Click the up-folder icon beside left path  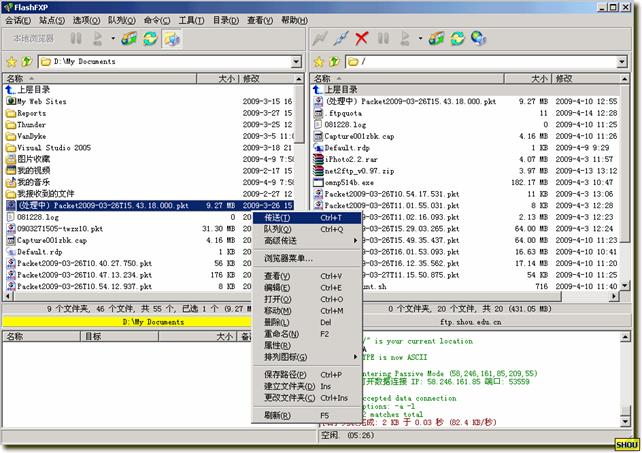pyautogui.click(x=27, y=62)
